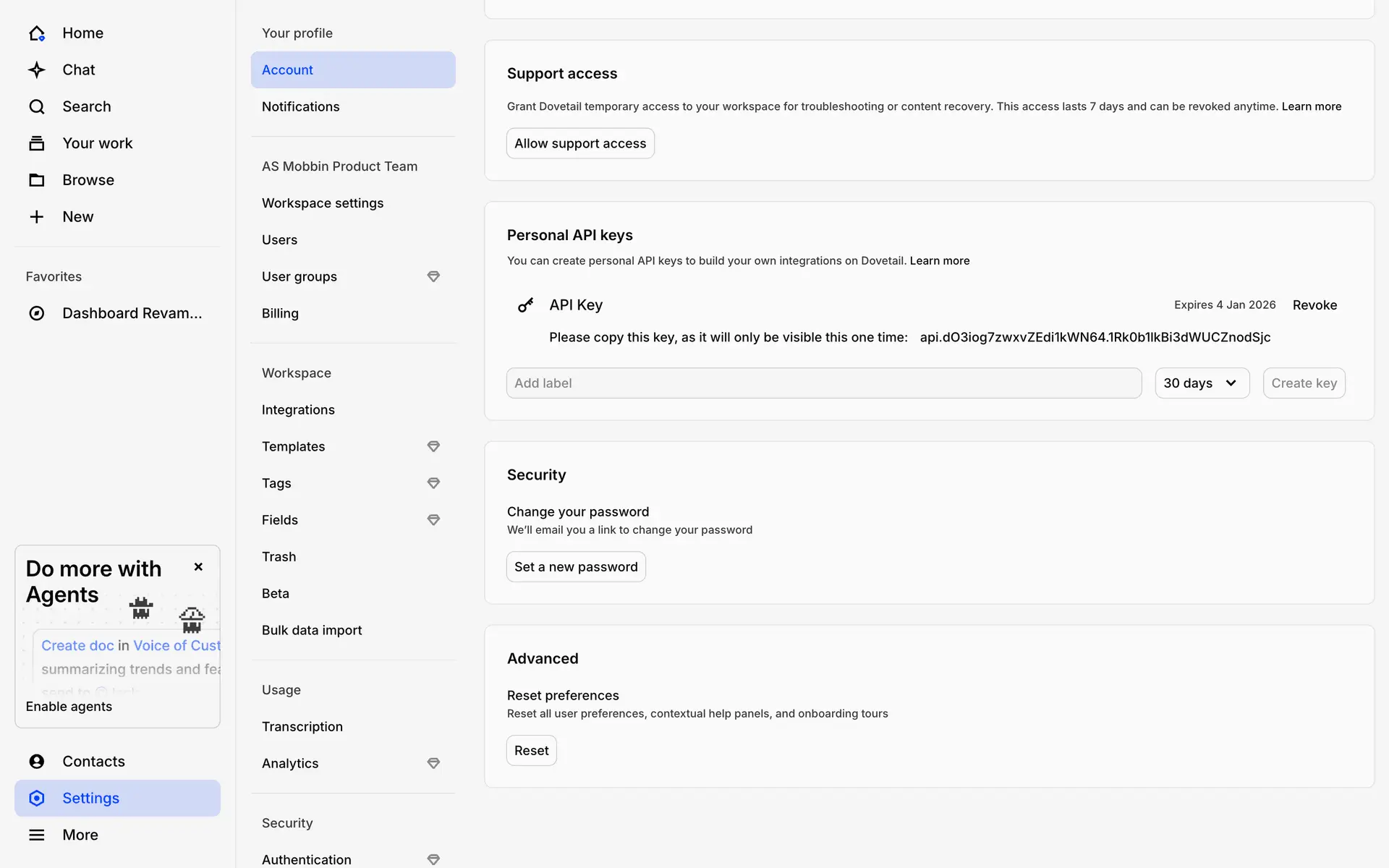Click Allow support access button
Screen dimensions: 1389x868
click(580, 143)
